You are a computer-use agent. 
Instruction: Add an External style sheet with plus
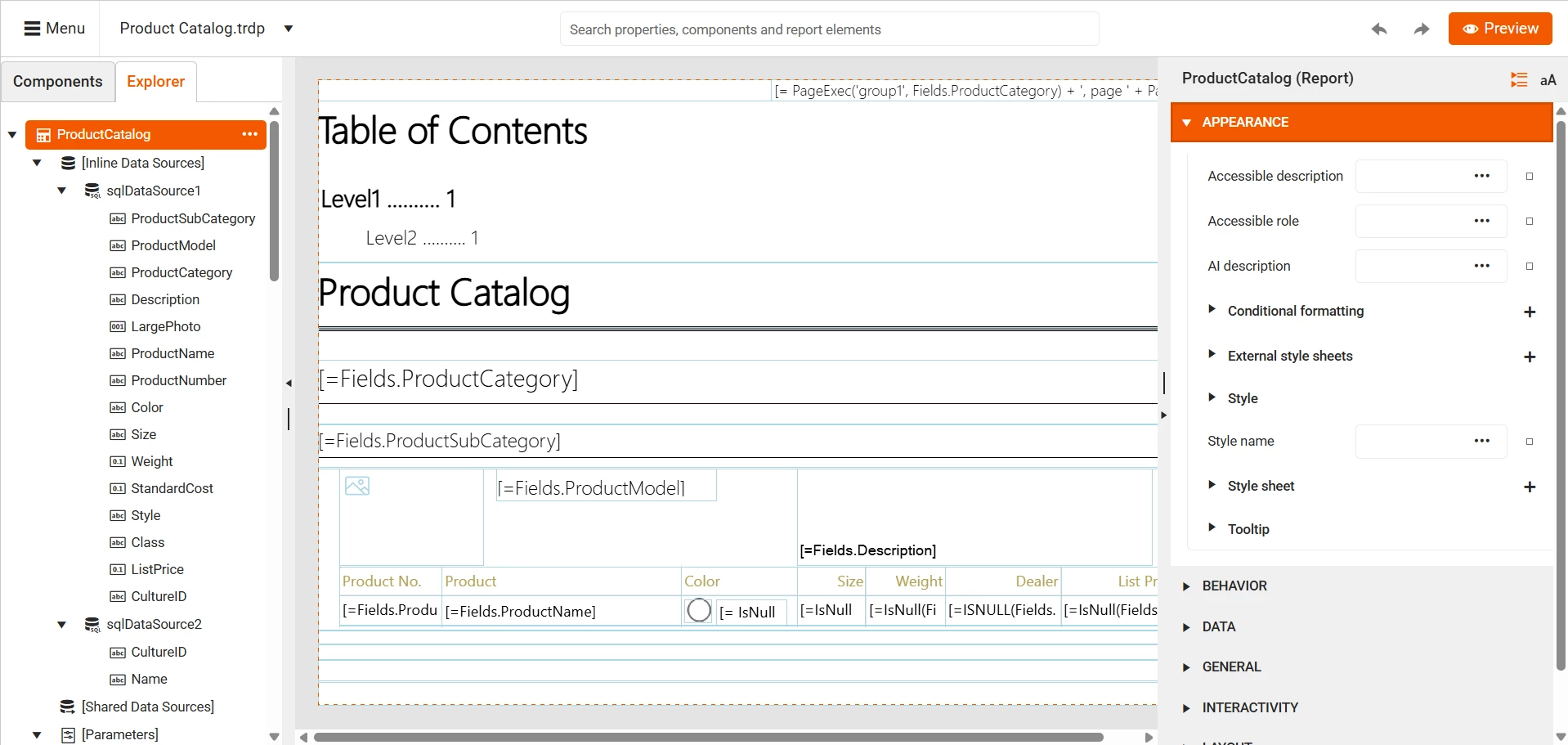pos(1530,357)
